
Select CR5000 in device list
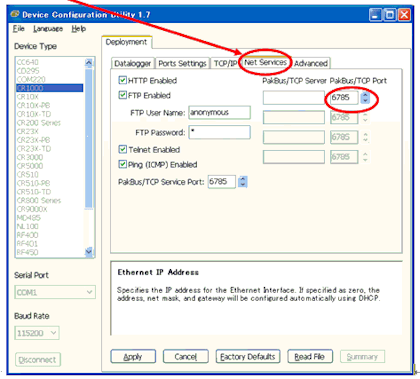(30, 166)
